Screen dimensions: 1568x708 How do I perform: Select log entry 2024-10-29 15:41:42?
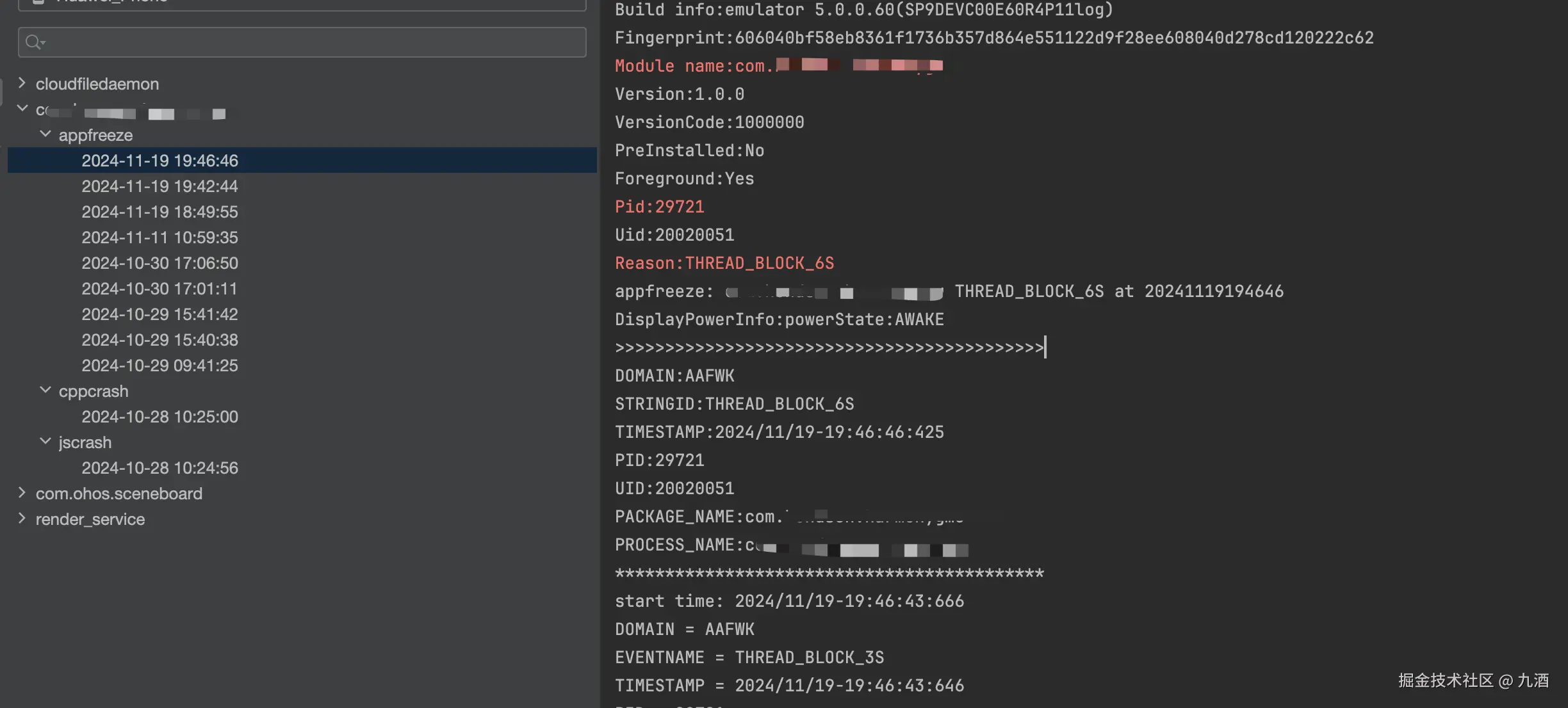tap(159, 314)
